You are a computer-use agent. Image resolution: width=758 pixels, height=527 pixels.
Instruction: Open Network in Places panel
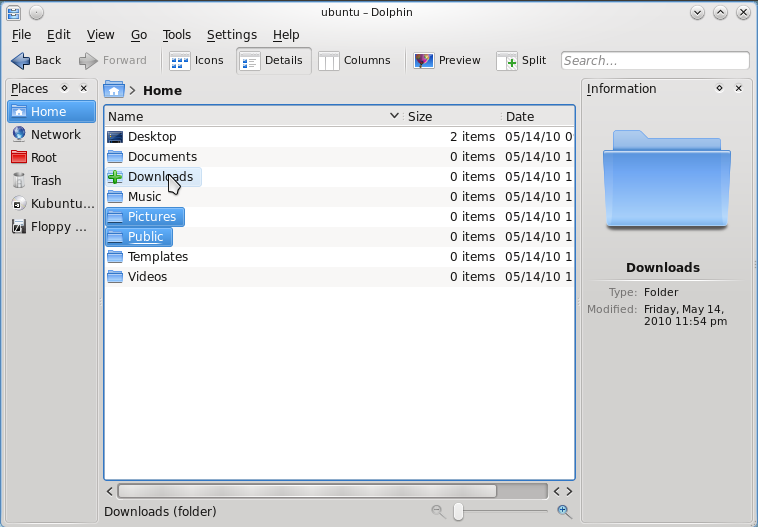[51, 134]
